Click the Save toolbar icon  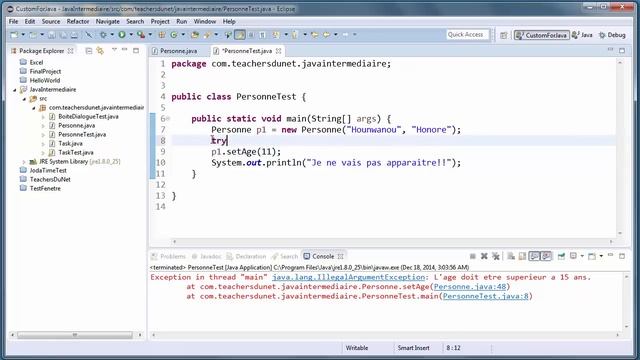[51, 35]
